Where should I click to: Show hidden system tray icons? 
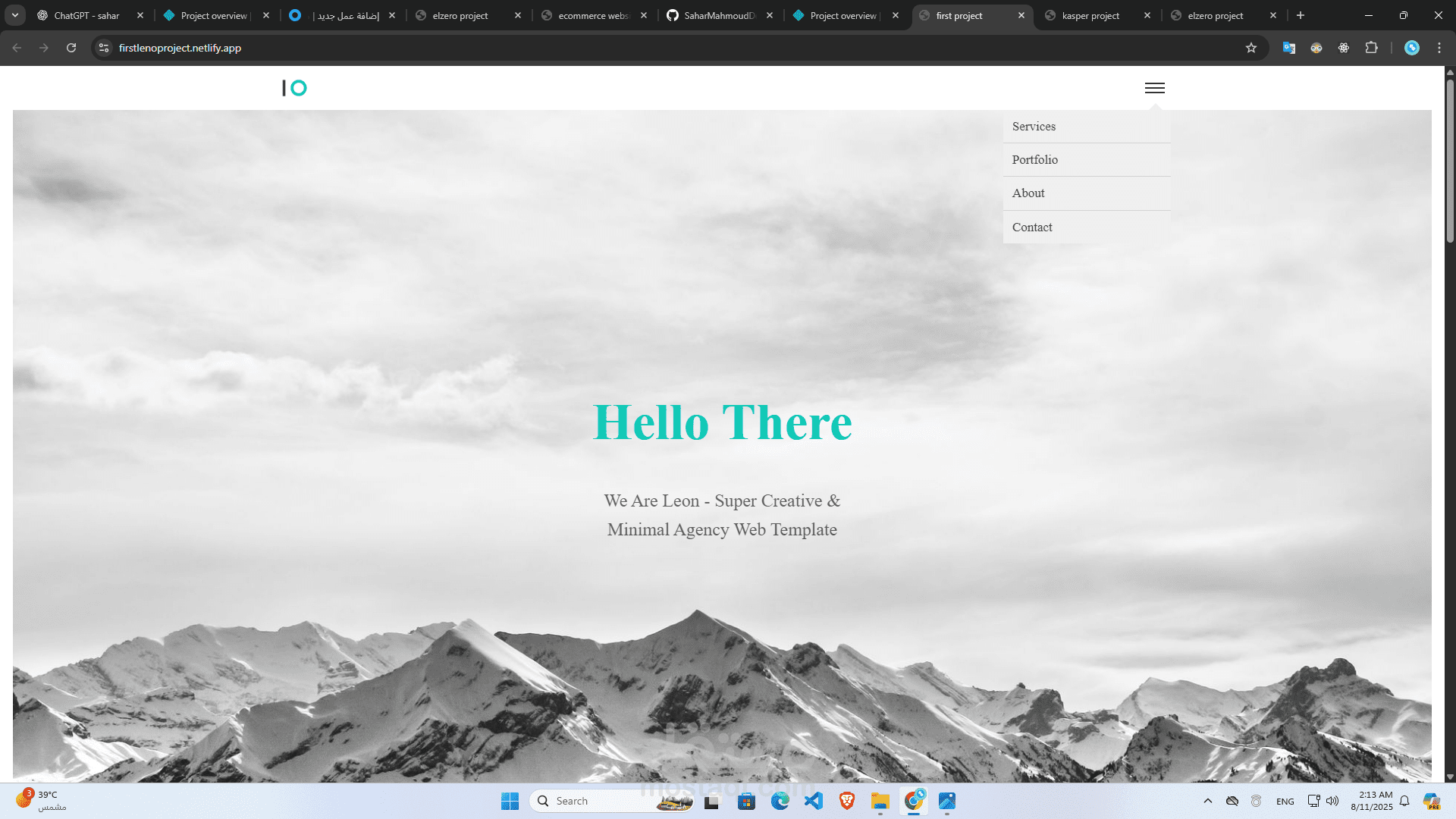(1208, 801)
